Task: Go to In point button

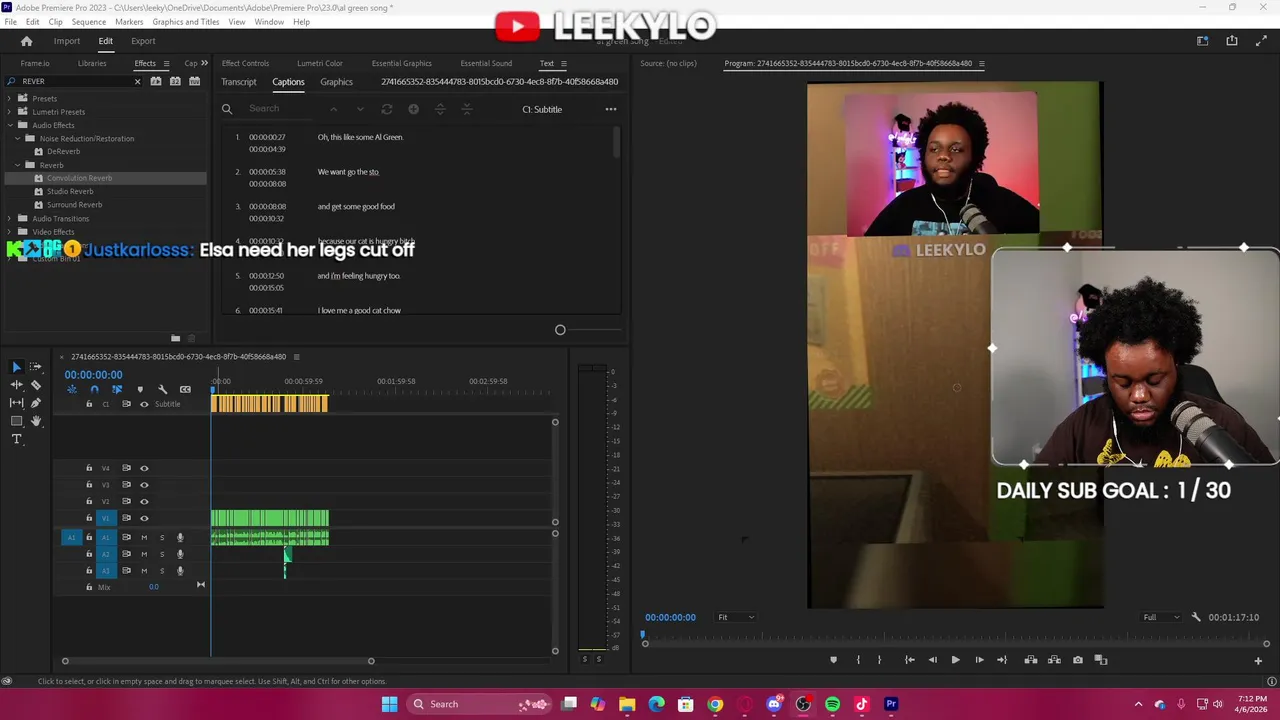Action: [909, 660]
